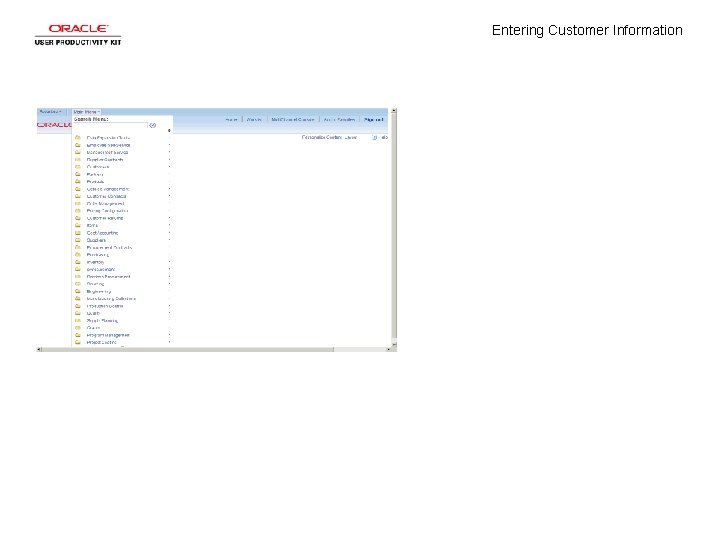Click the vertical scrollbar up arrow
Viewport: 720px width, 540px height.
[x=394, y=111]
